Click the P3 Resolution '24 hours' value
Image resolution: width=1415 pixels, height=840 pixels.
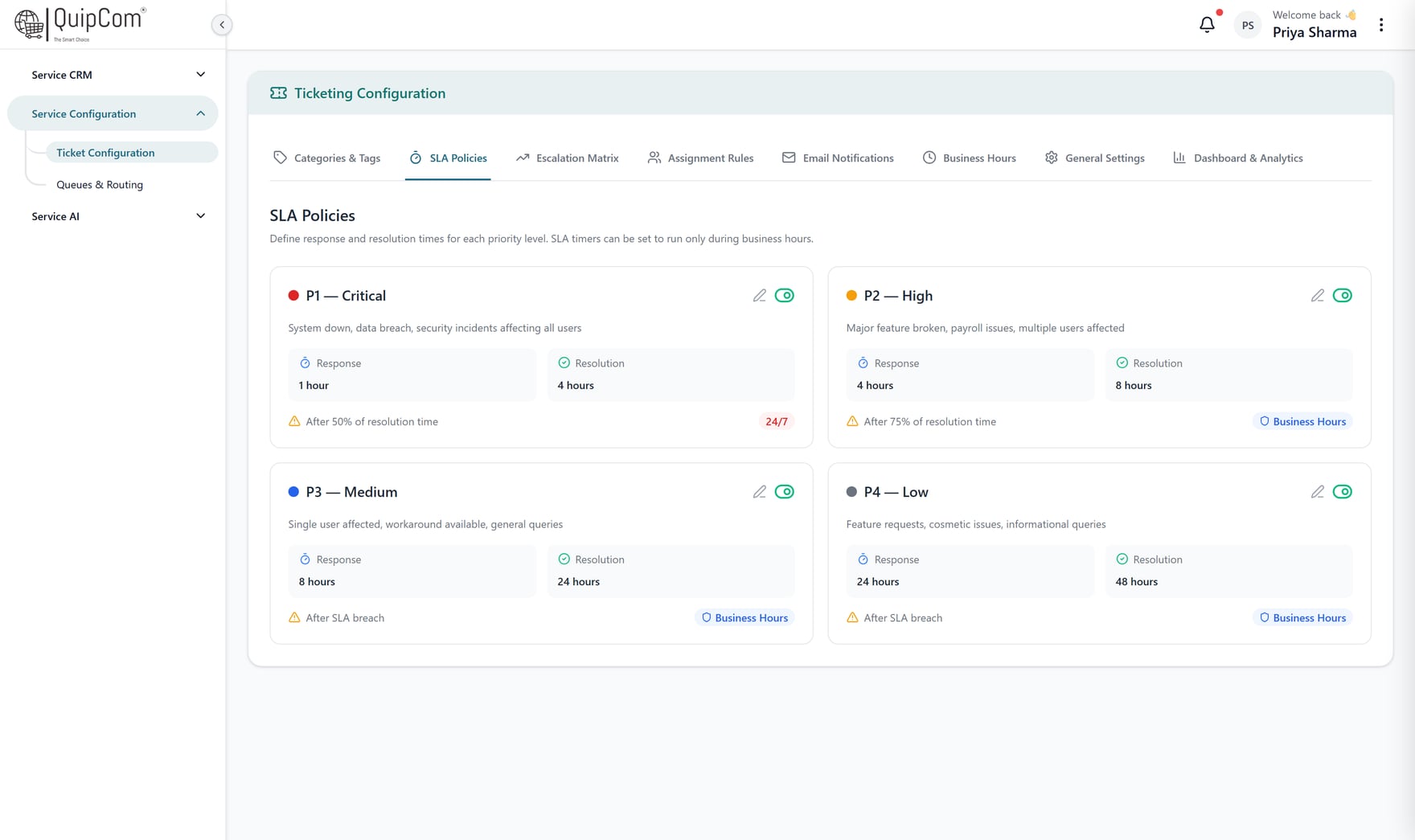coord(579,582)
